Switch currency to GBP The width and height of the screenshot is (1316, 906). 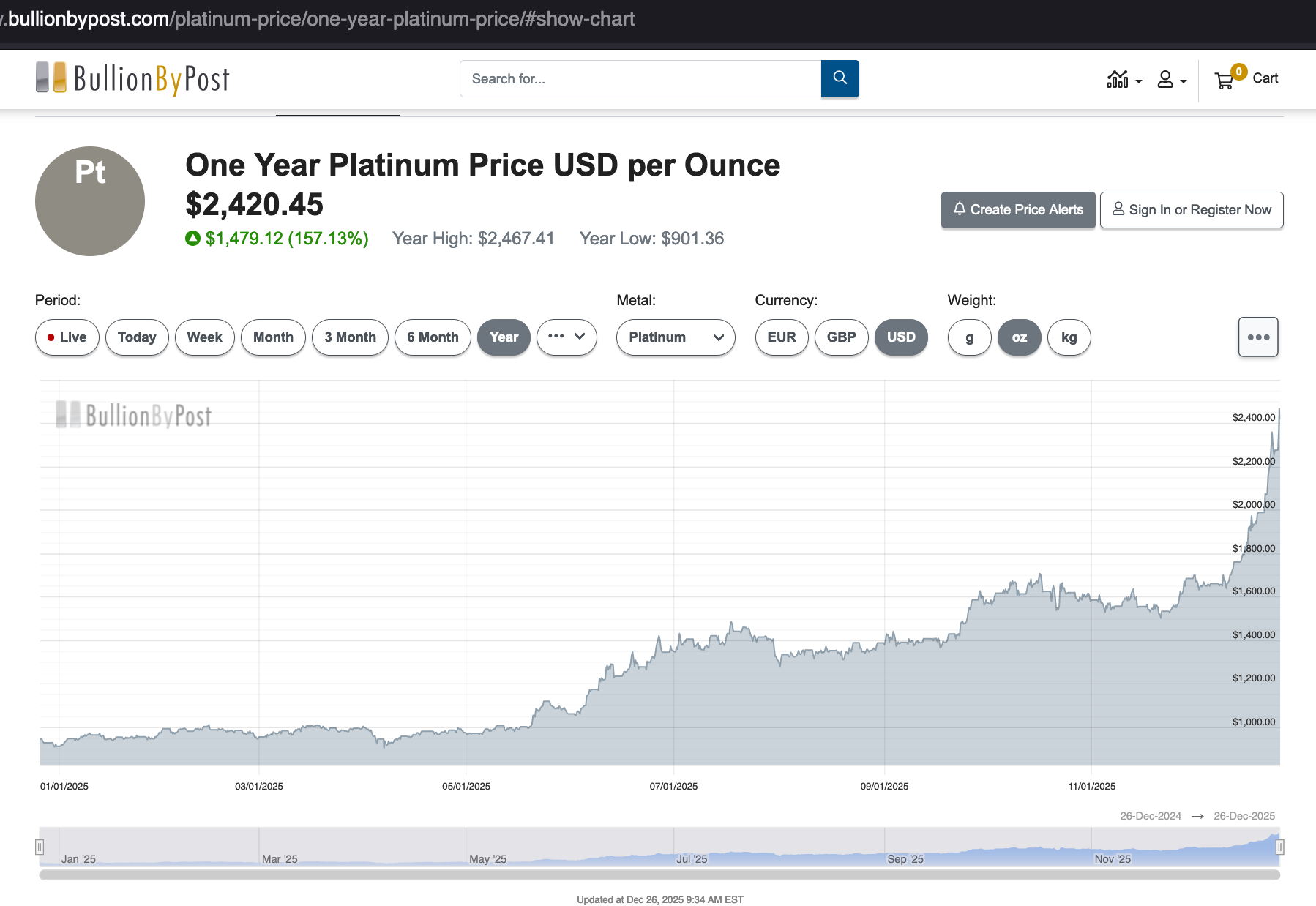coord(841,337)
